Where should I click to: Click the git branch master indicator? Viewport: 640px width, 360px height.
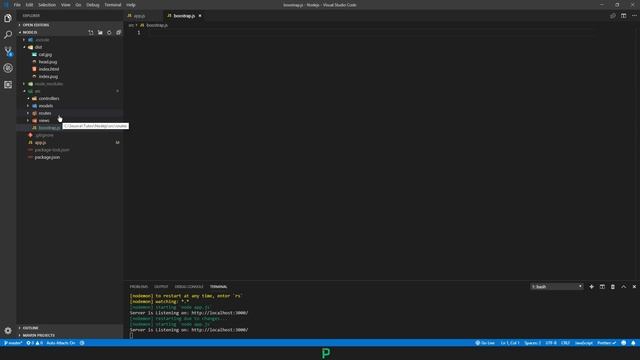[13, 343]
